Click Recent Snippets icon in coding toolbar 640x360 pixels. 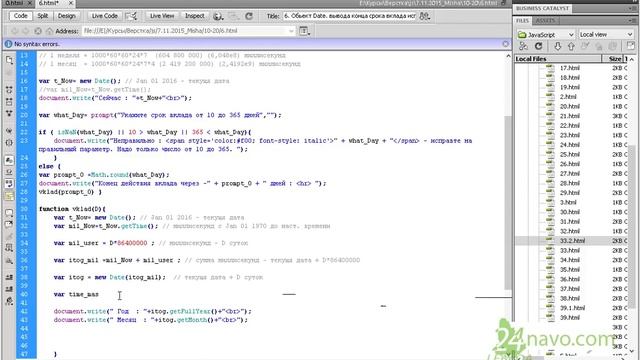pos(9,248)
